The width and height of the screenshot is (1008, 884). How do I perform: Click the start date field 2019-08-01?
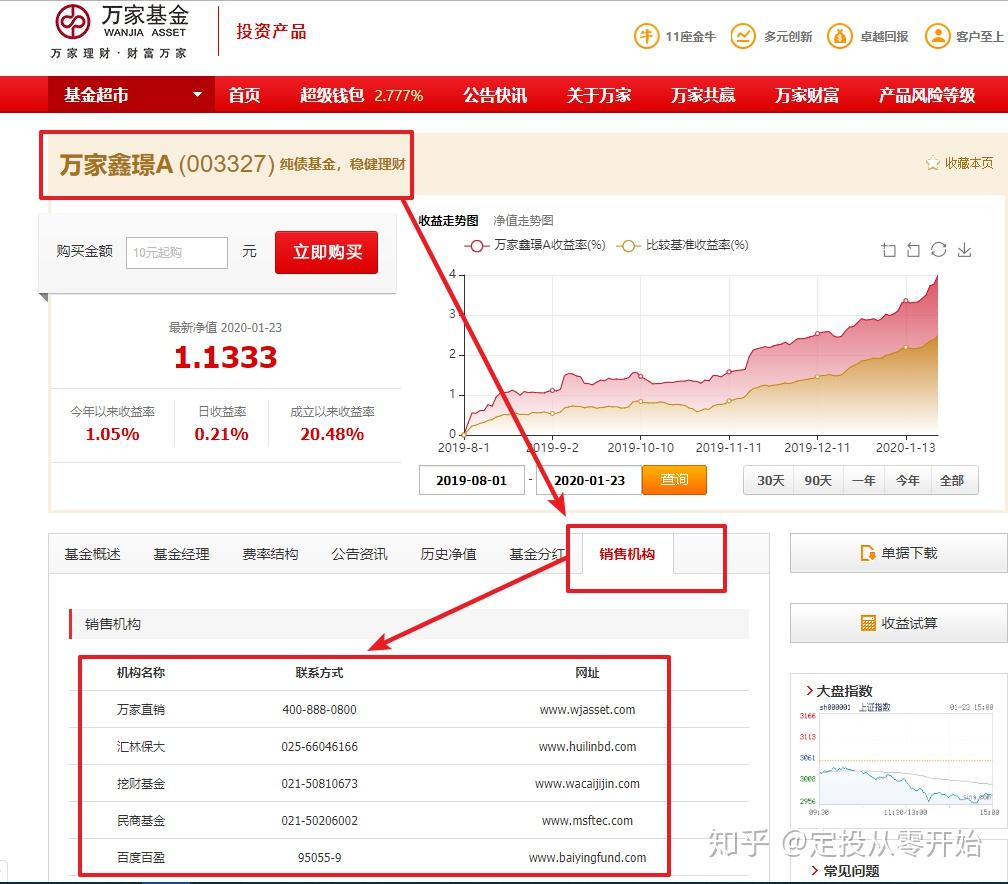(471, 480)
